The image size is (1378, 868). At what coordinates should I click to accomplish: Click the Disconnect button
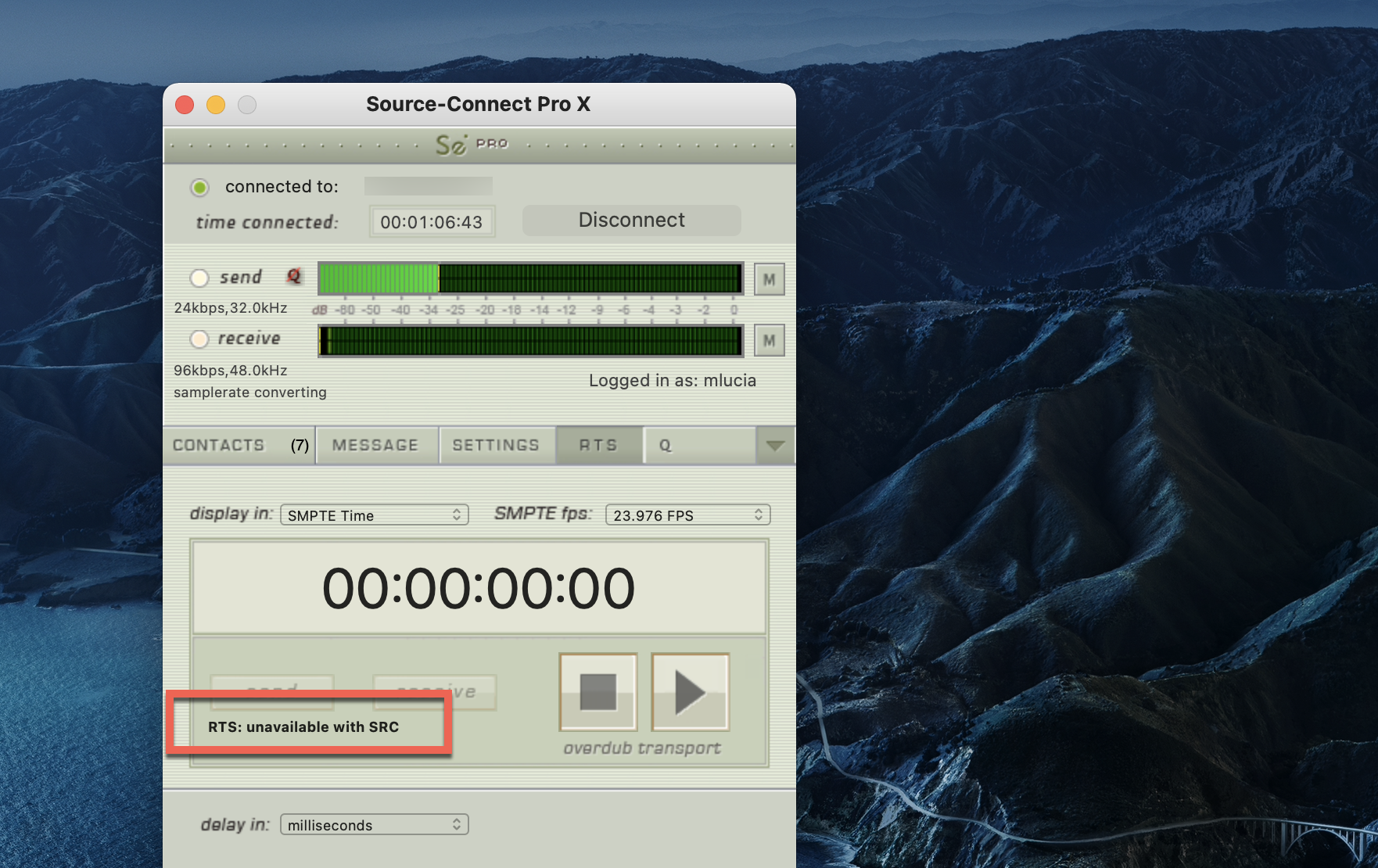pos(631,221)
